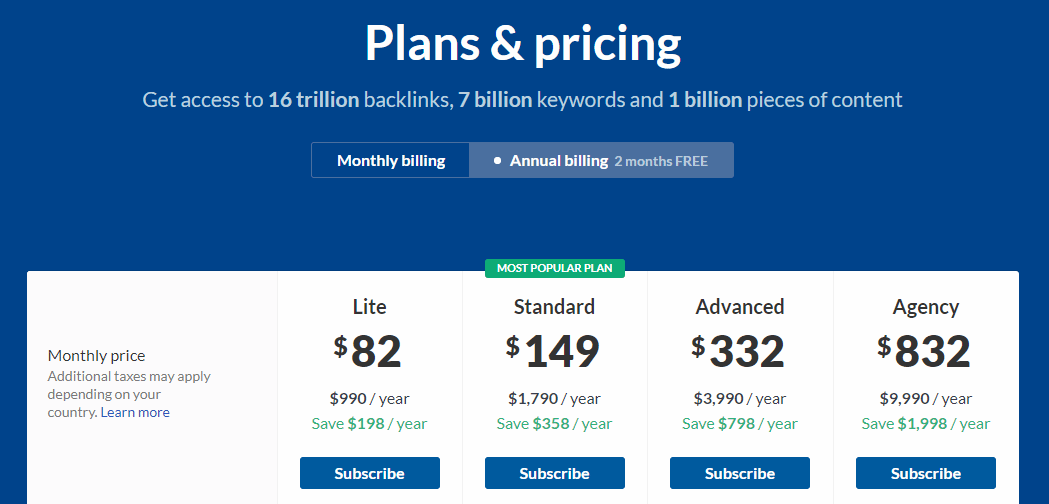Click the Save $198 / year text
The width and height of the screenshot is (1049, 504).
[x=369, y=424]
